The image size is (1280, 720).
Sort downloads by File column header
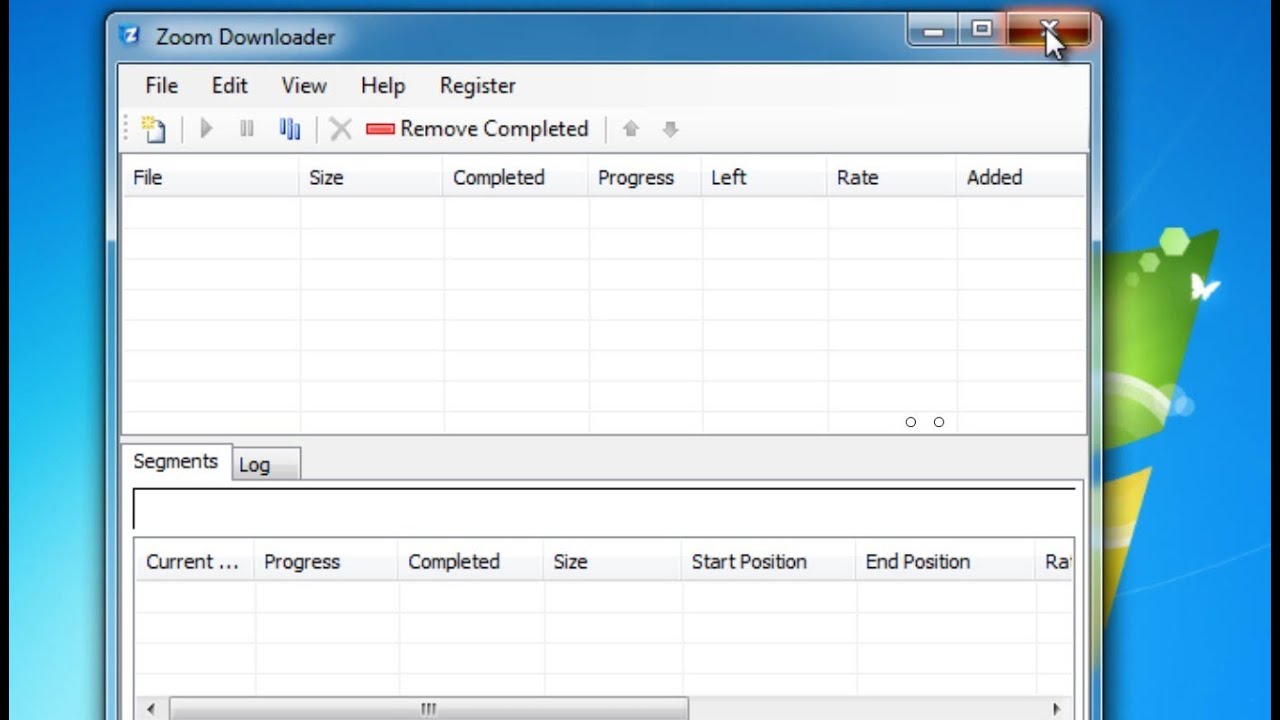point(210,178)
